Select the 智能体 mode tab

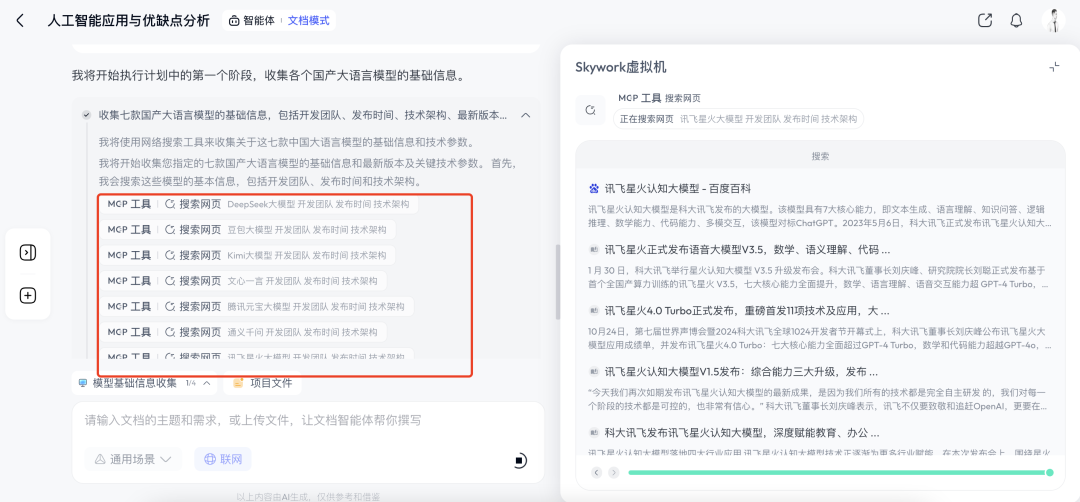pyautogui.click(x=251, y=21)
